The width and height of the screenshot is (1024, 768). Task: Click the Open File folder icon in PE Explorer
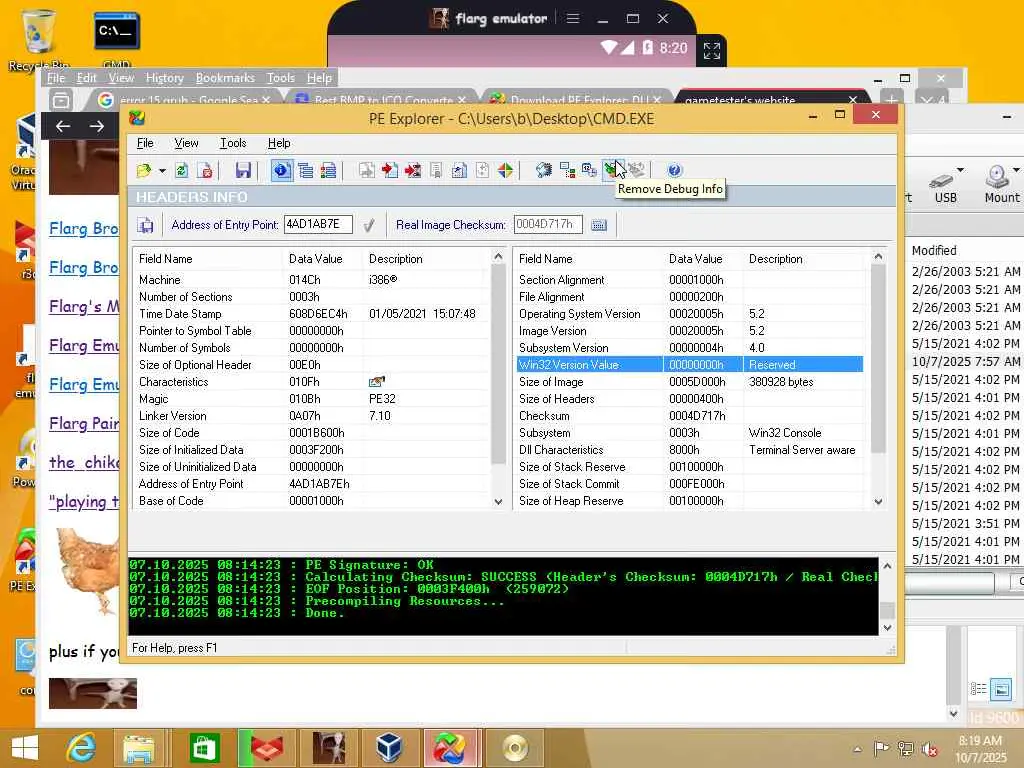pos(144,170)
